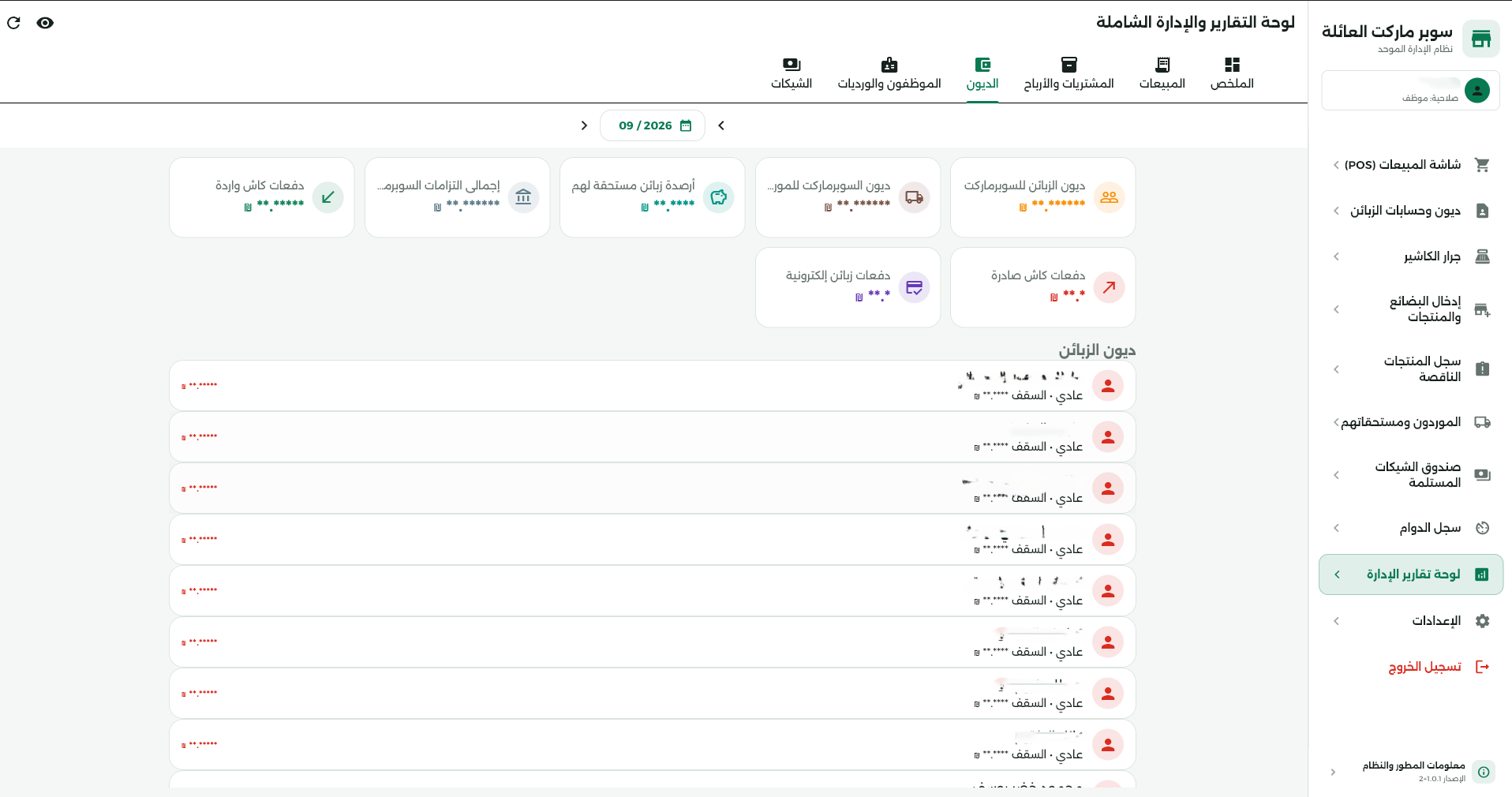Expand the جرار الكاشير chevron
1512x797 pixels.
coord(1336,256)
